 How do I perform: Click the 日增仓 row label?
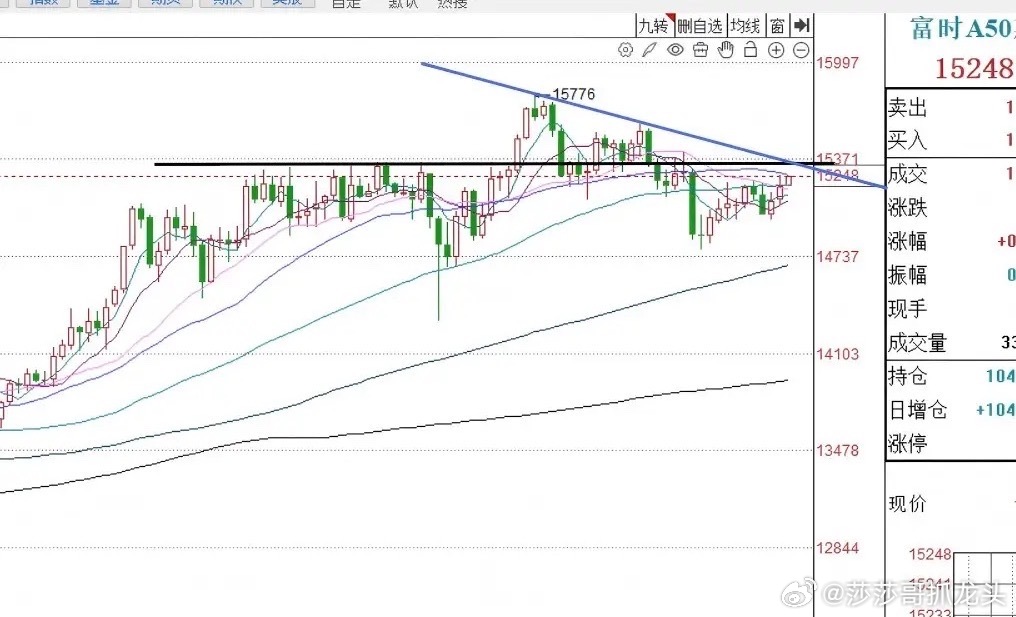(x=917, y=410)
